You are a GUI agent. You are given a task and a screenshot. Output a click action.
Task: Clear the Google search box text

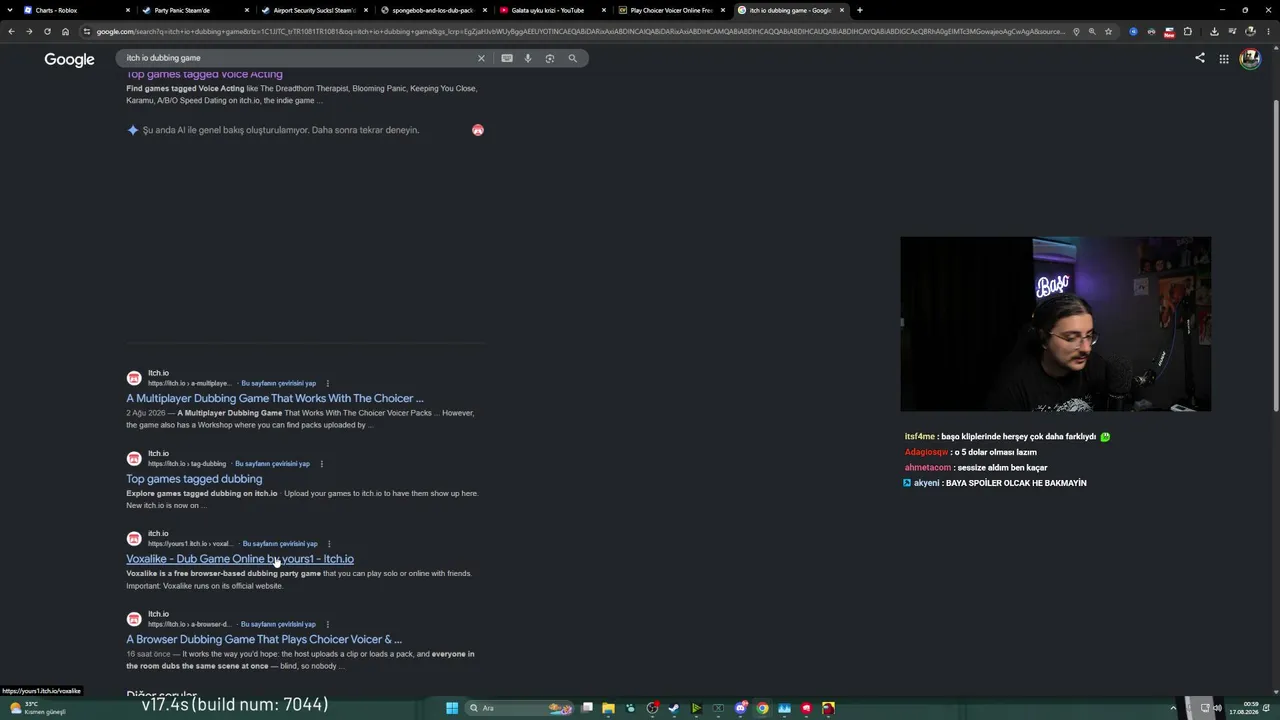481,58
